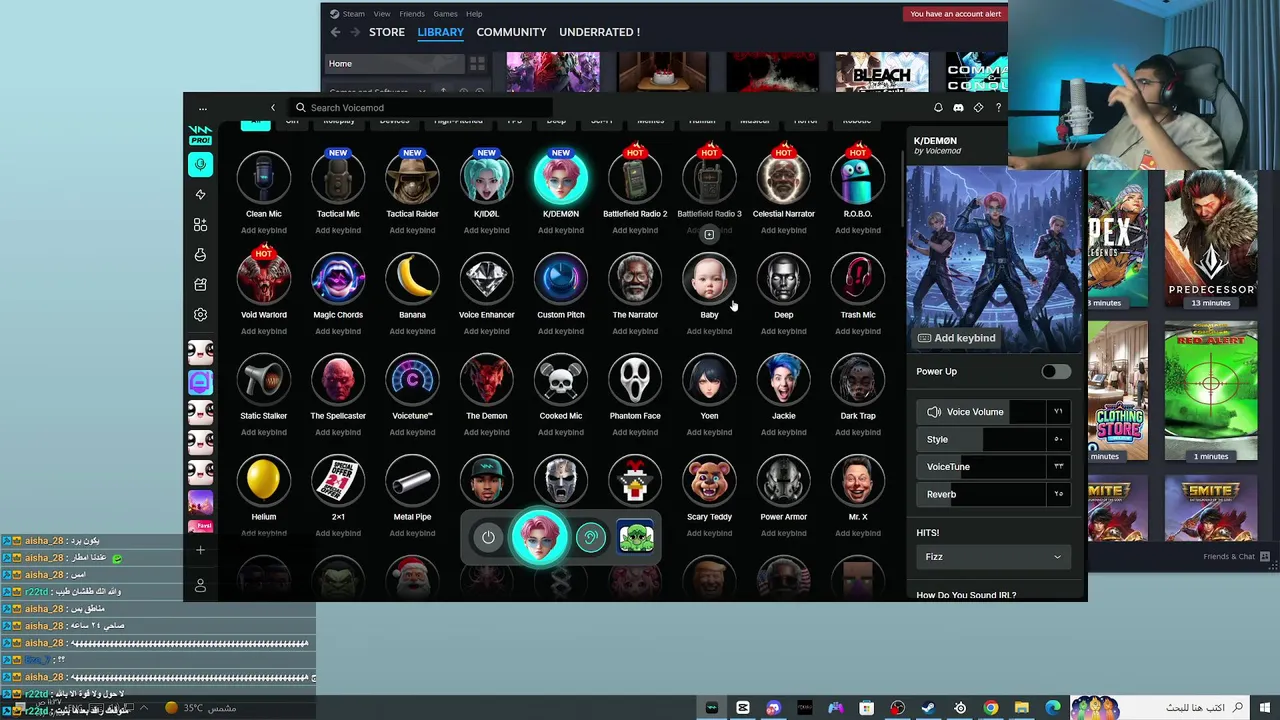Open the lightning bolt sidebar section

pyautogui.click(x=200, y=195)
